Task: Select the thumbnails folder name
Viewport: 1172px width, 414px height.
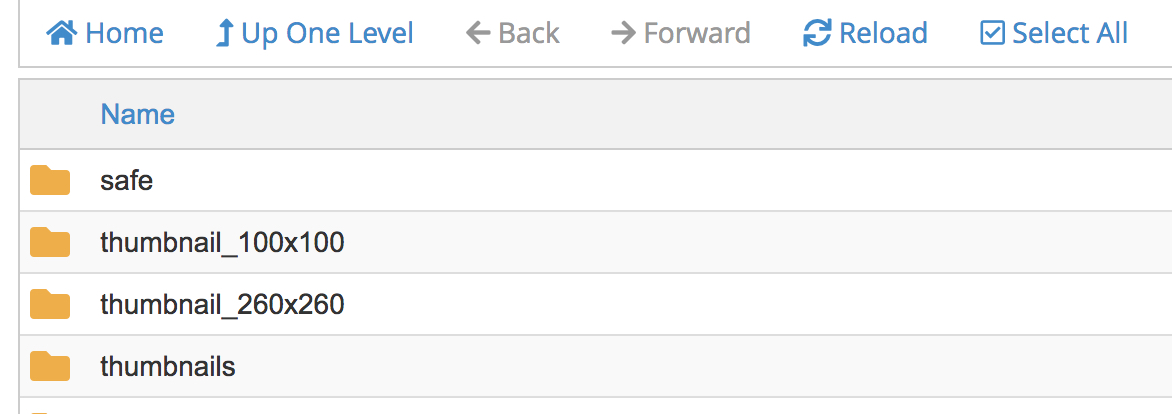Action: pos(168,366)
